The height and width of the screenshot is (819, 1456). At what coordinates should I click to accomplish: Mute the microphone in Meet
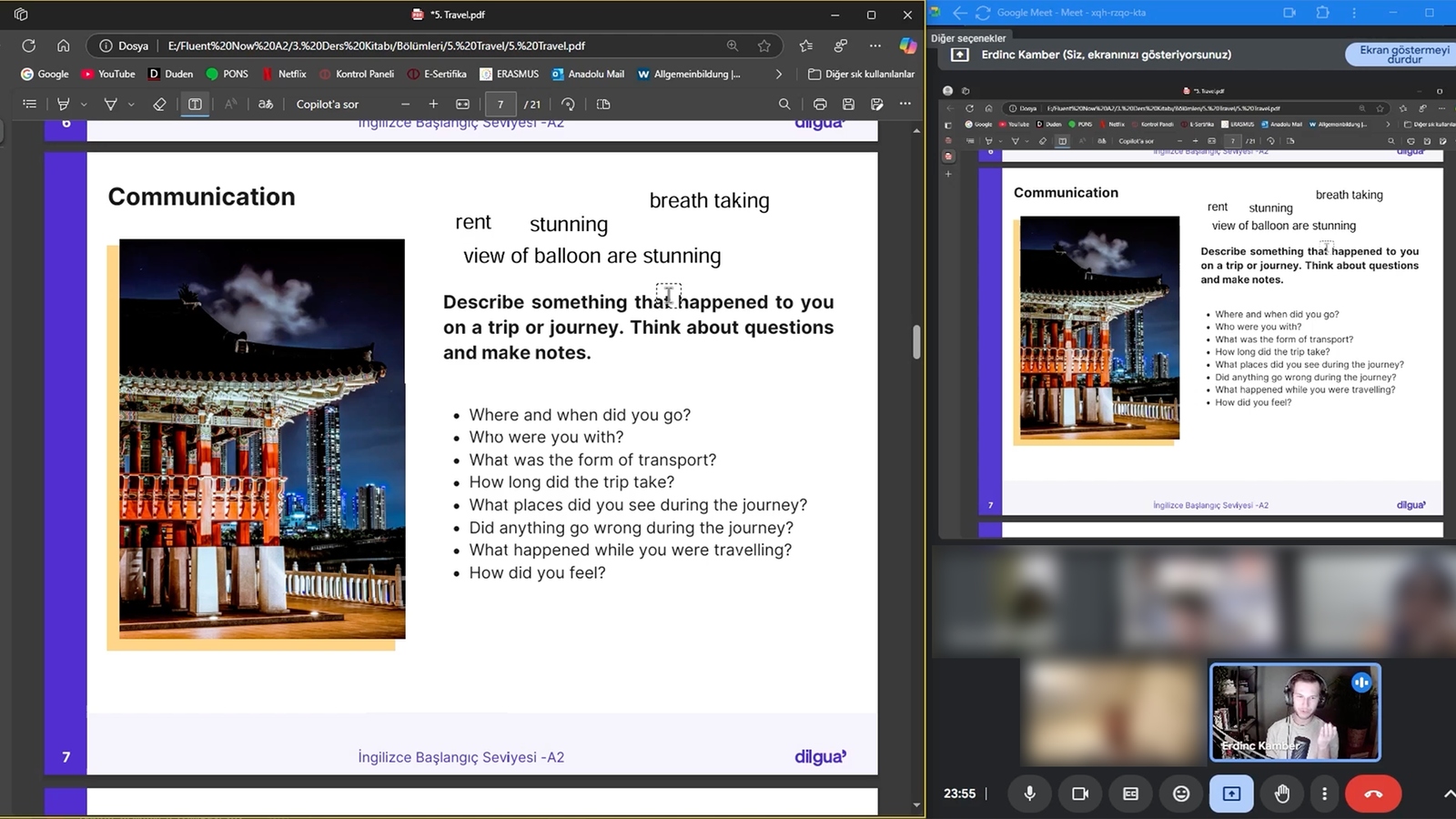point(1029,794)
